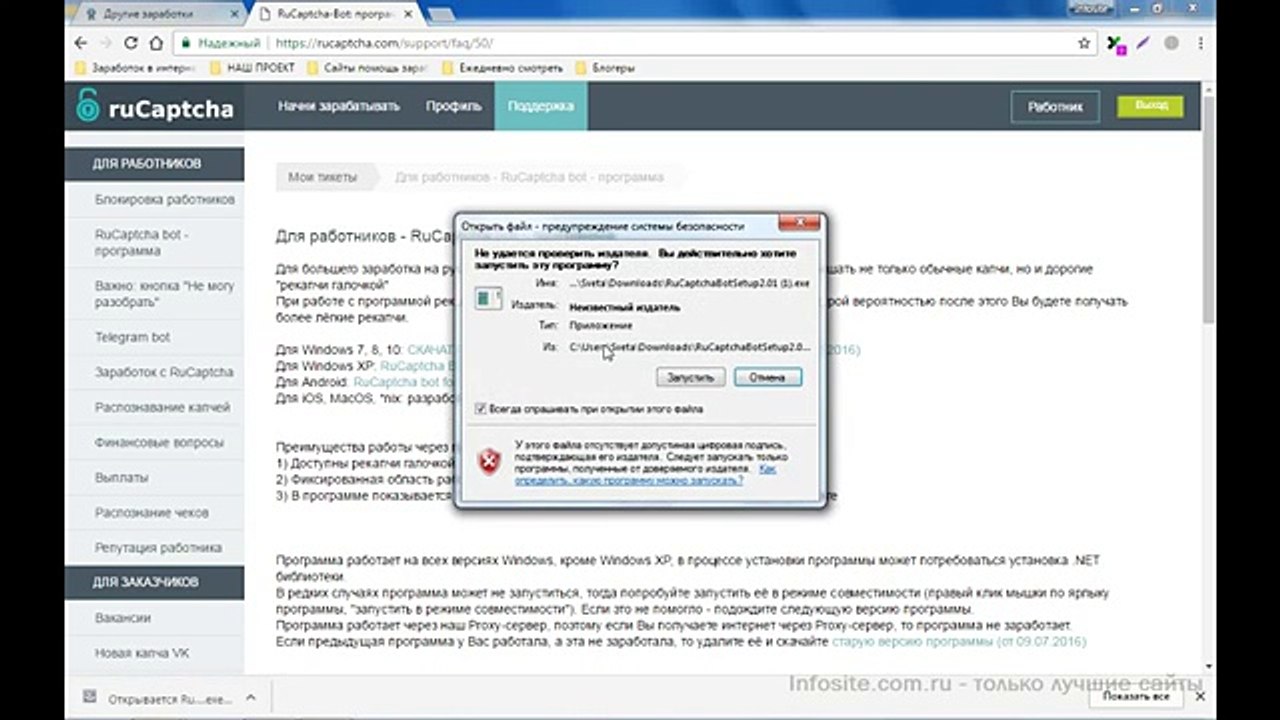Uncheck 'Всегда спрашивать при открытии этого файла'
1280x720 pixels.
point(481,409)
